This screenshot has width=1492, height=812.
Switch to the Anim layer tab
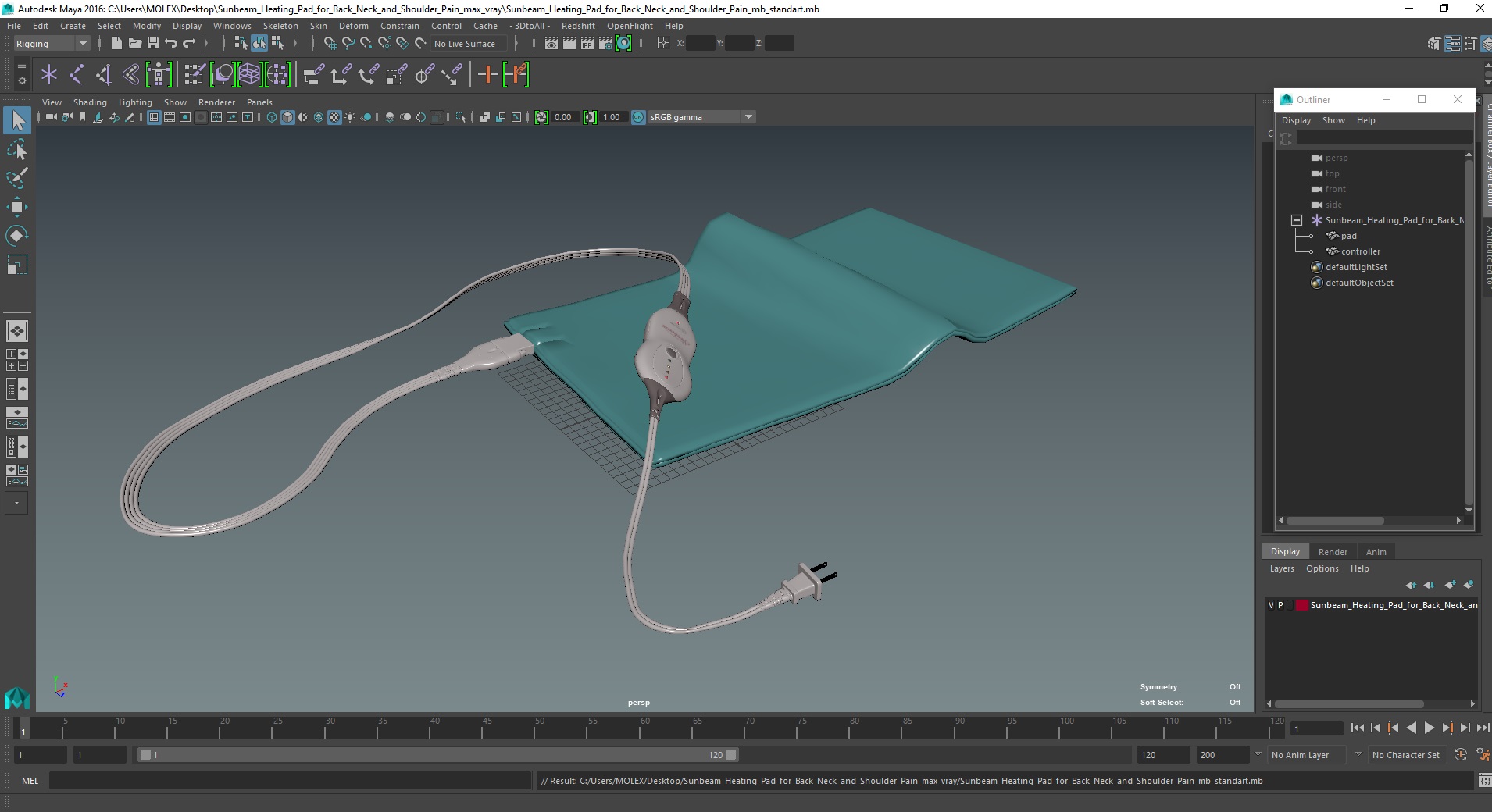(1376, 551)
